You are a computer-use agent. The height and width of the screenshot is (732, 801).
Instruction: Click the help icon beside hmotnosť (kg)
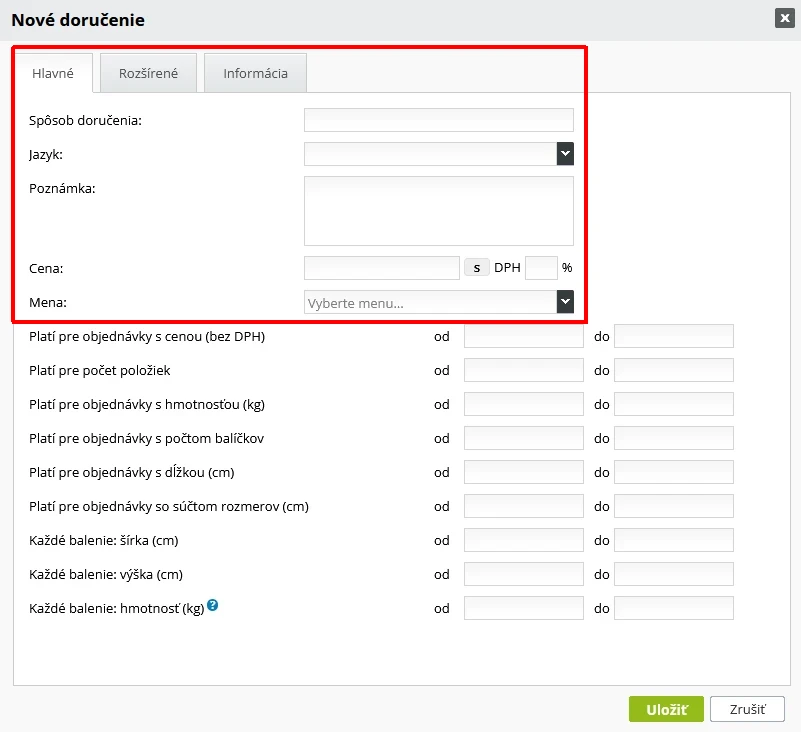pyautogui.click(x=212, y=606)
